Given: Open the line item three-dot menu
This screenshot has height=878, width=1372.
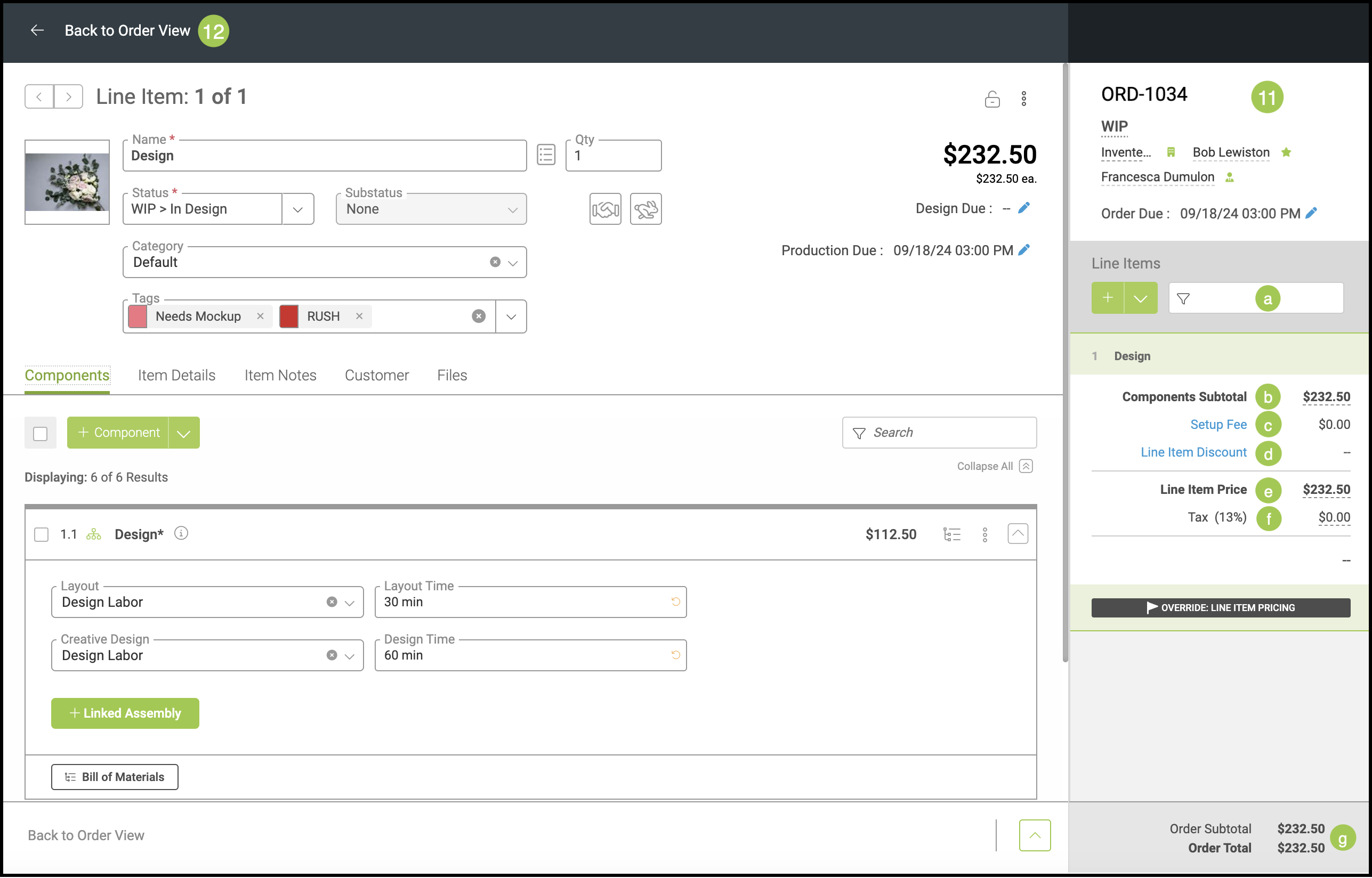Looking at the screenshot, I should [x=1023, y=99].
